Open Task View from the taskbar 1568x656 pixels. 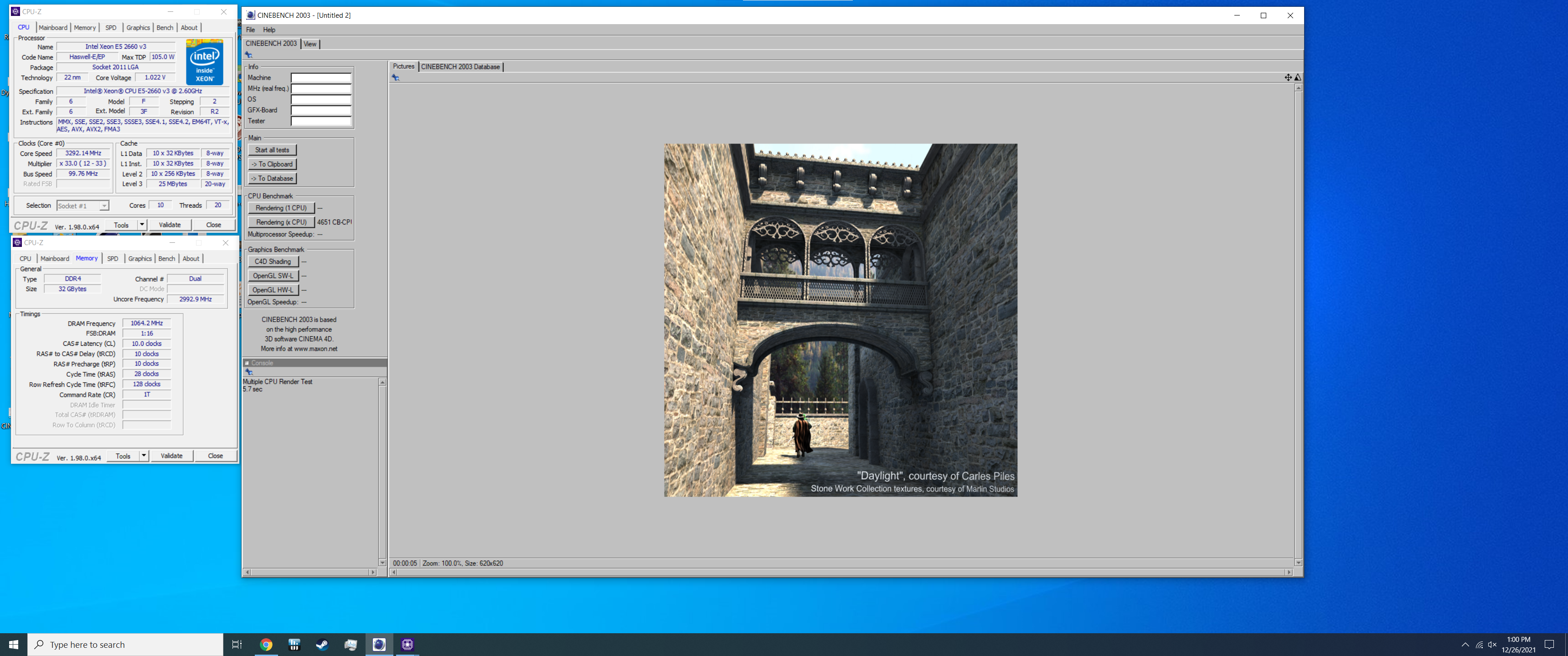[237, 645]
